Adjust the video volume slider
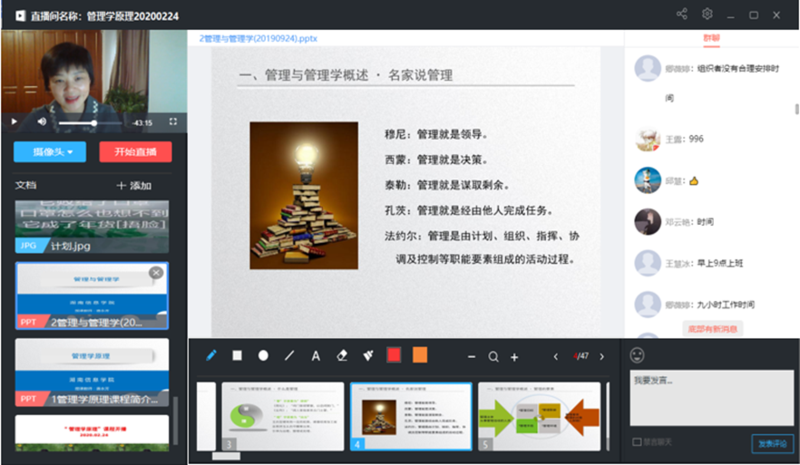800x465 pixels. point(90,123)
